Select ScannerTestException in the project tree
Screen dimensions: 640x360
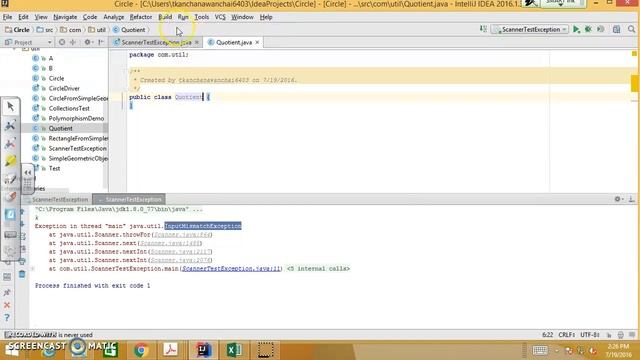point(78,148)
